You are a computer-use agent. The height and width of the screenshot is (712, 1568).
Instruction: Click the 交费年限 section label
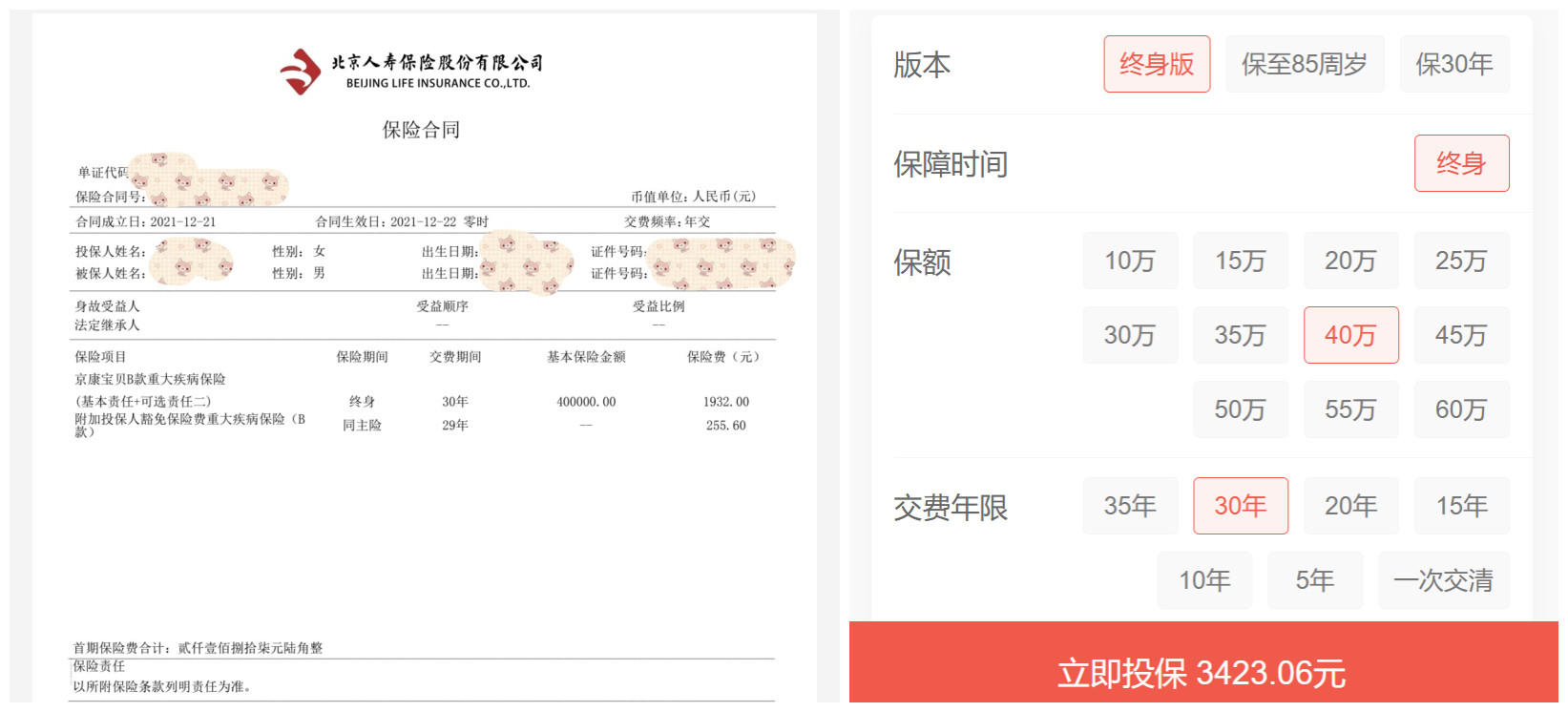click(x=951, y=507)
